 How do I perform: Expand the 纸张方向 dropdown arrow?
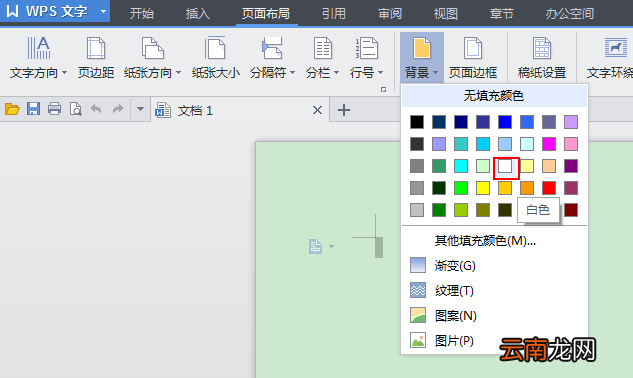pyautogui.click(x=178, y=73)
